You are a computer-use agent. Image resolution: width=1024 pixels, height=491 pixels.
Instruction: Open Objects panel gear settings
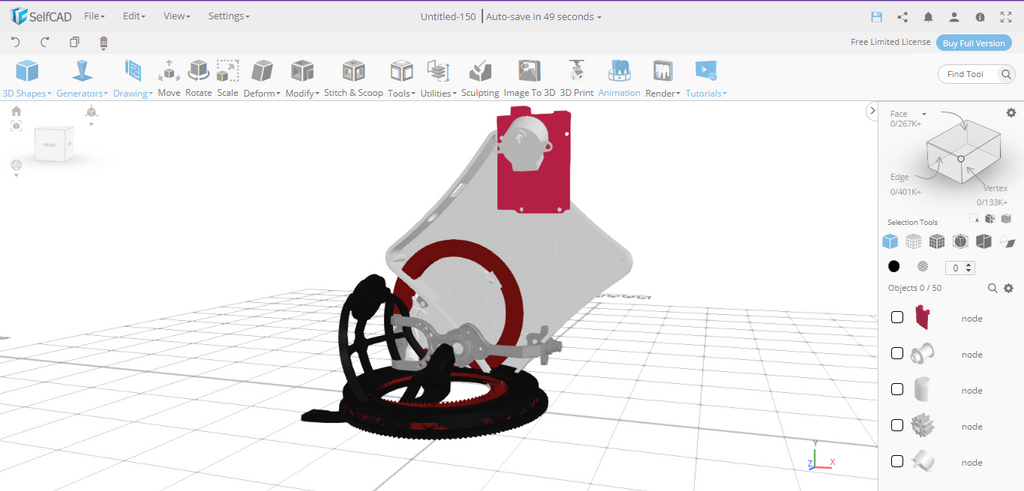[x=1008, y=288]
